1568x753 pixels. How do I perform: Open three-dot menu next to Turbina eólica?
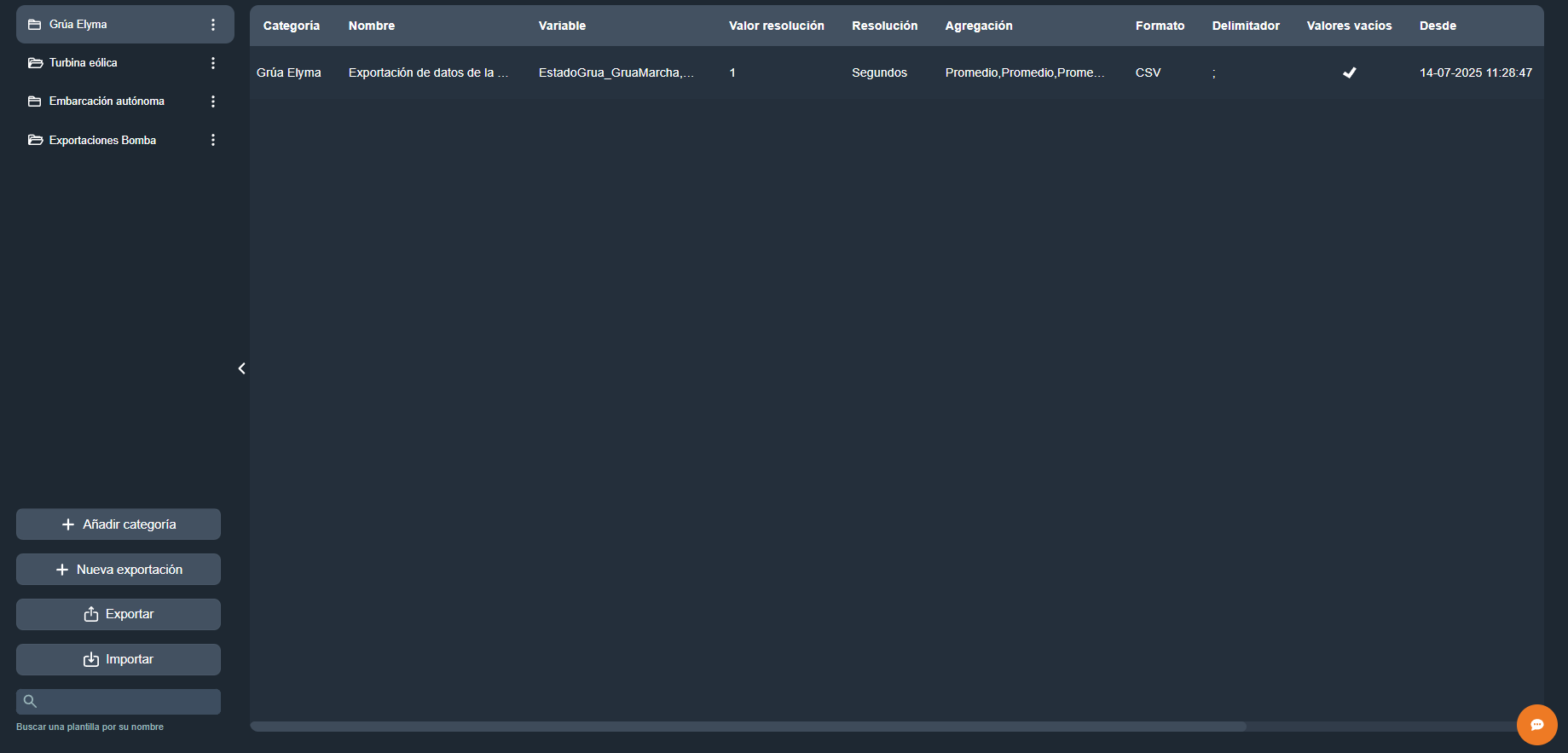(213, 63)
